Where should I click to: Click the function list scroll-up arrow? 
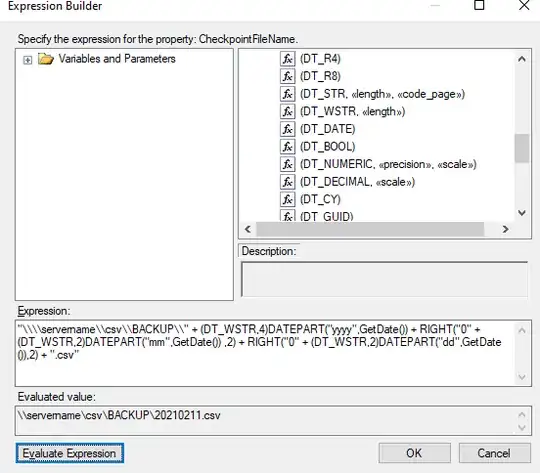tap(522, 59)
